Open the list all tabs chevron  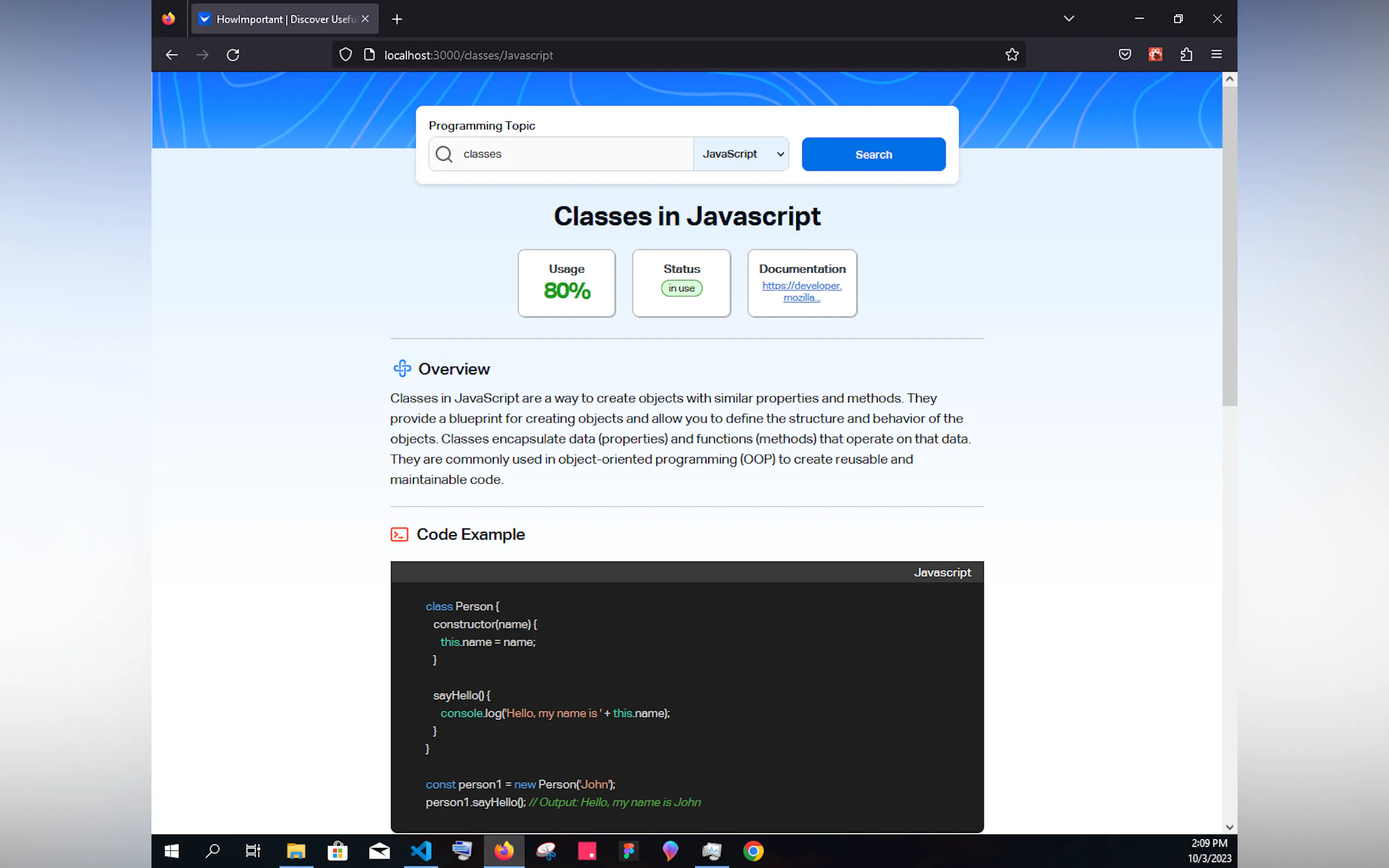point(1069,19)
